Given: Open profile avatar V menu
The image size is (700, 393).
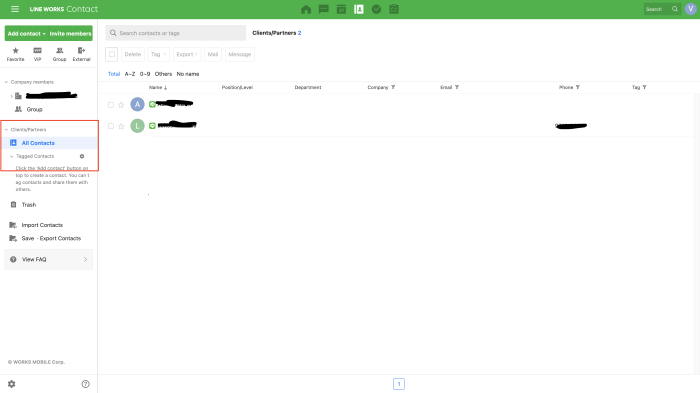Looking at the screenshot, I should click(x=691, y=9).
